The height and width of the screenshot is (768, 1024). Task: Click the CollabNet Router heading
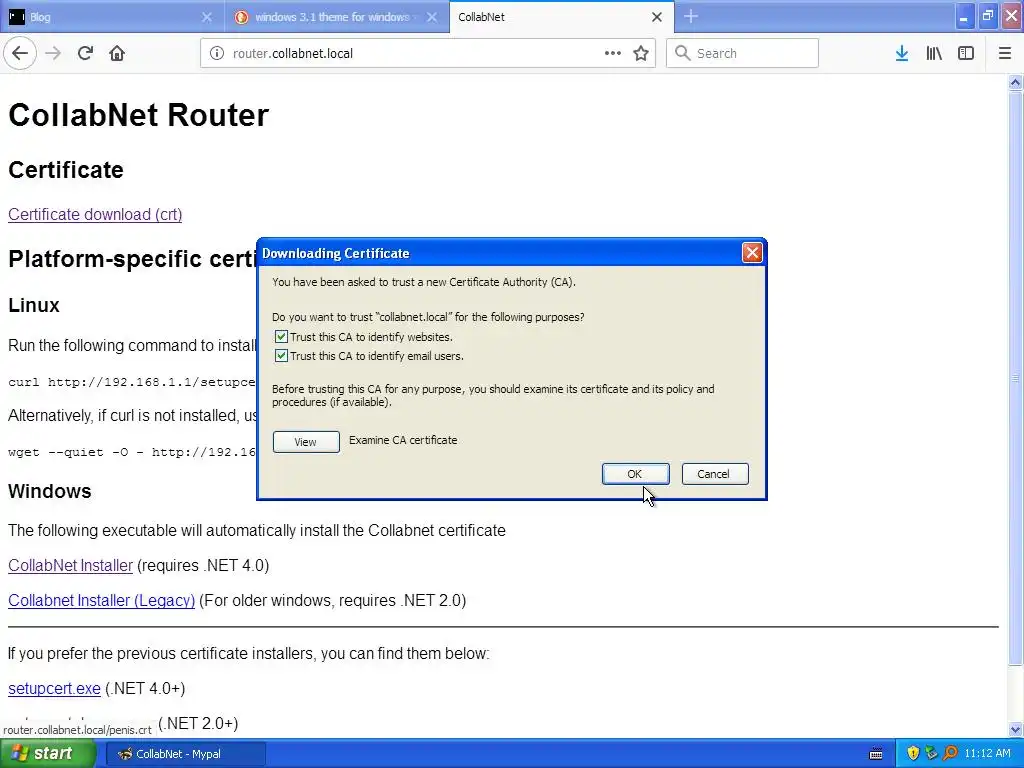(x=138, y=115)
